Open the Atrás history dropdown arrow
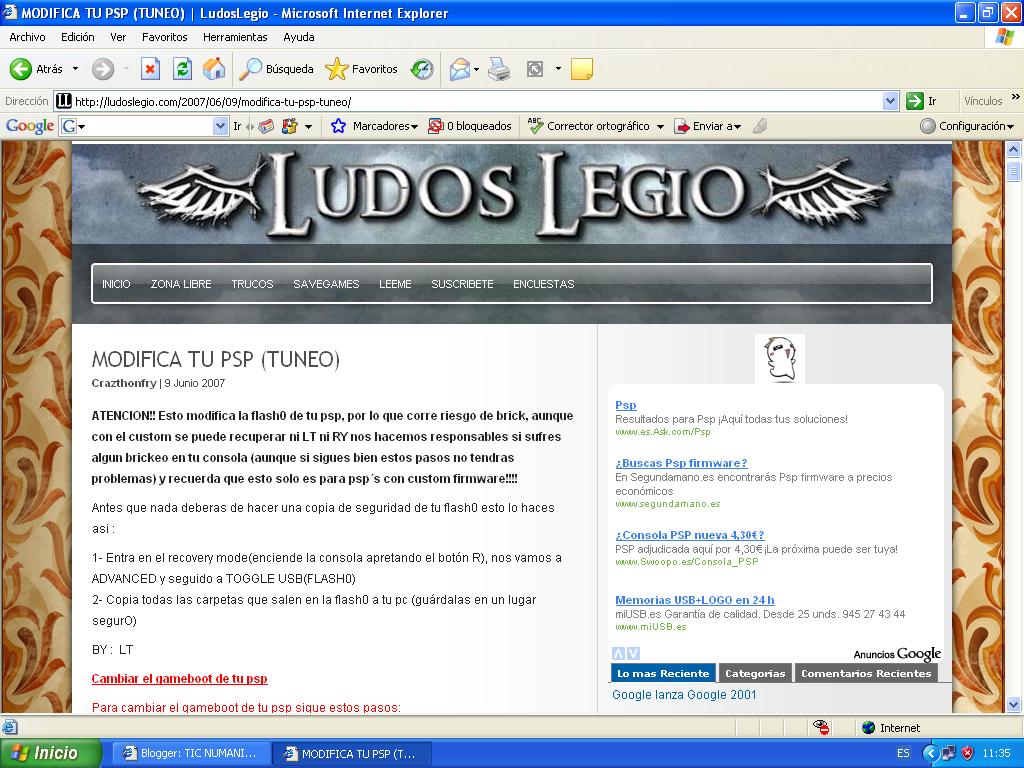 point(75,69)
